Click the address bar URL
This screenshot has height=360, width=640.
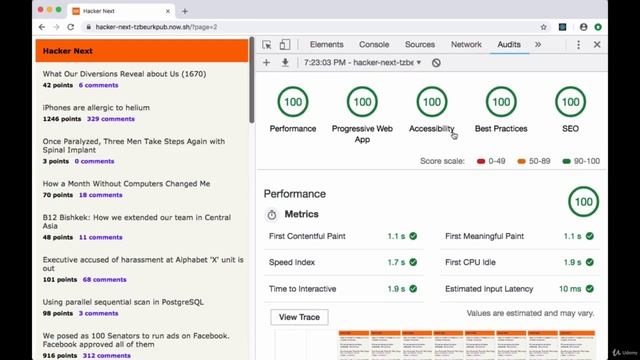click(156, 27)
